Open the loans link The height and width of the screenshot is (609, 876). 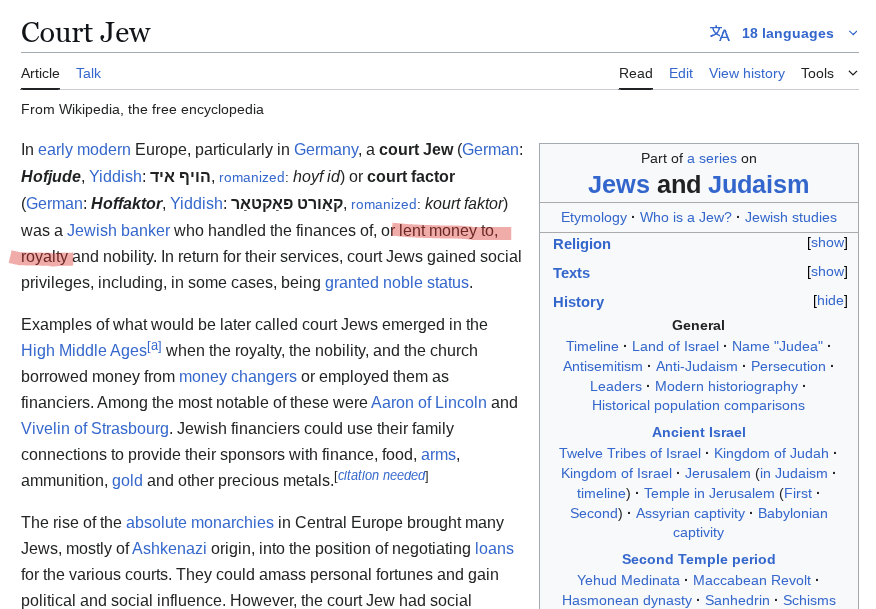[x=494, y=549]
